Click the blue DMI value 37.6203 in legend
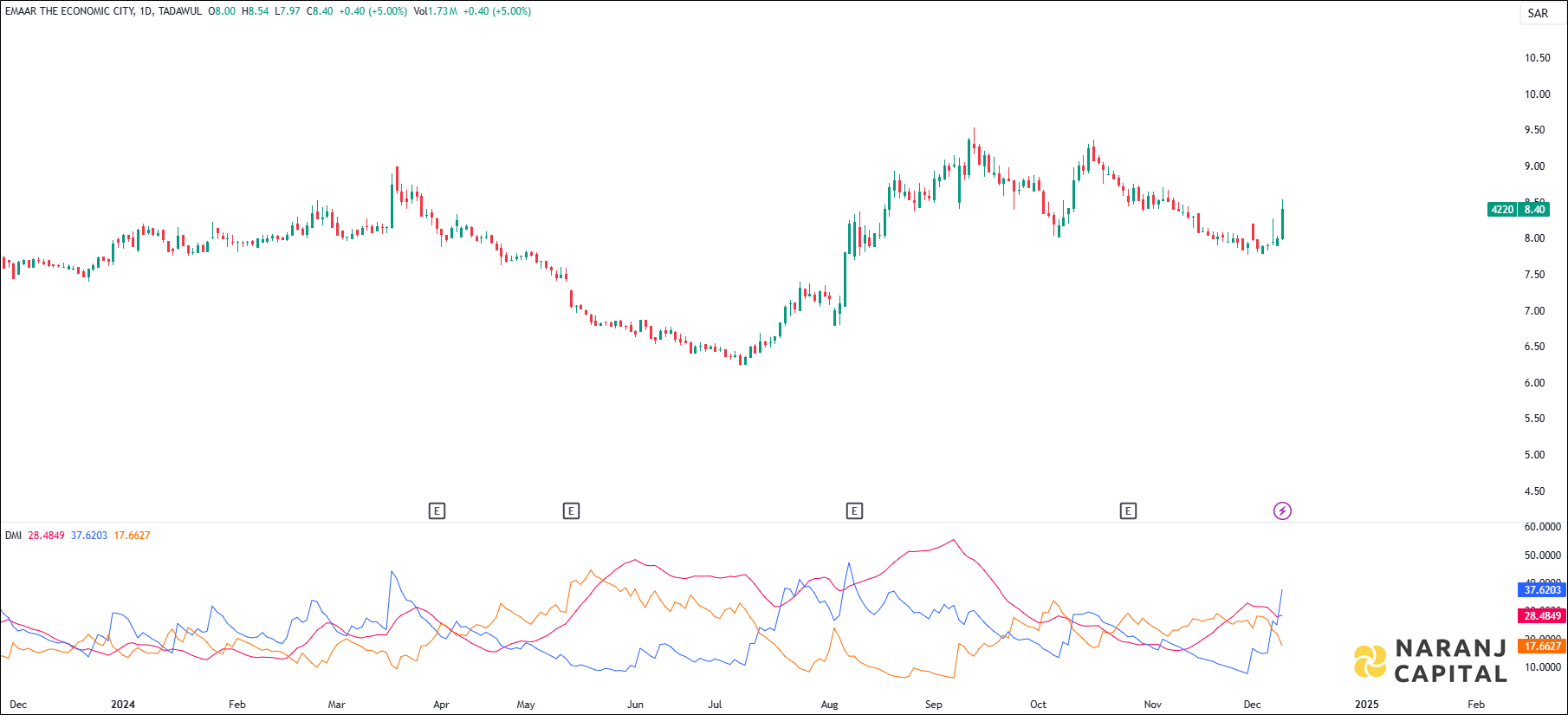The width and height of the screenshot is (1568, 715). (89, 536)
